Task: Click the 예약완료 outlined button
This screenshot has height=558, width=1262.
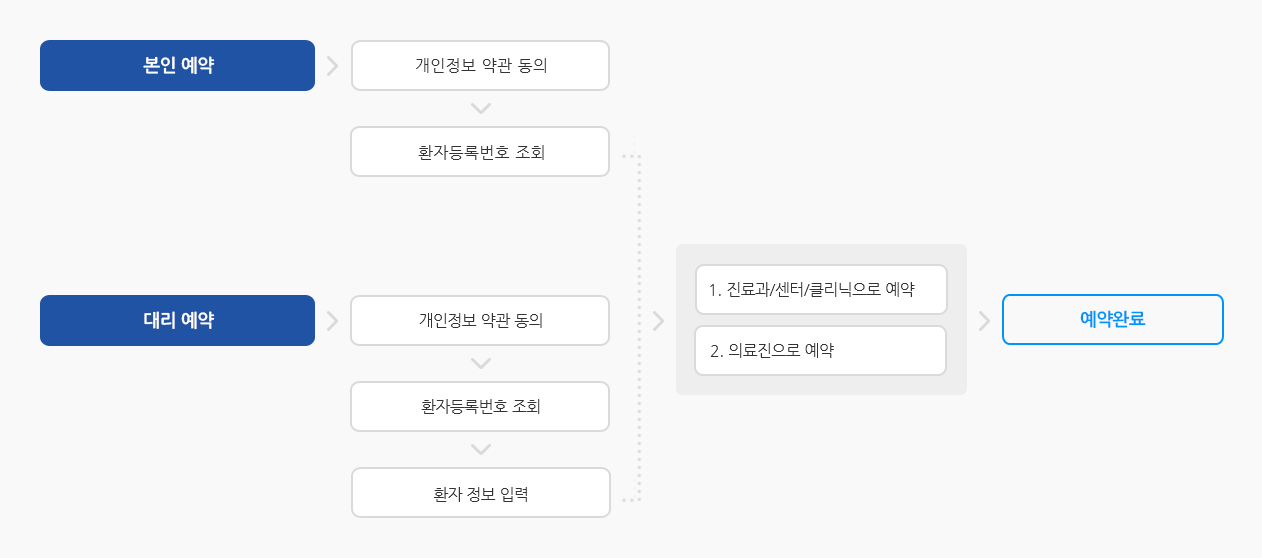Action: pyautogui.click(x=1112, y=320)
